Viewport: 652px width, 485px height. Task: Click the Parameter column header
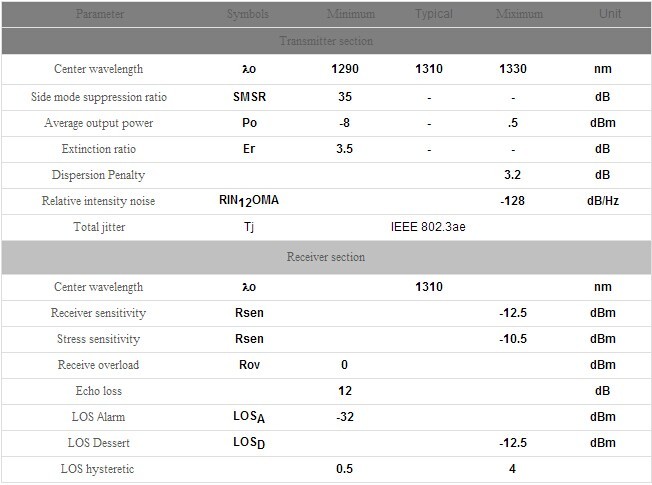coord(99,15)
